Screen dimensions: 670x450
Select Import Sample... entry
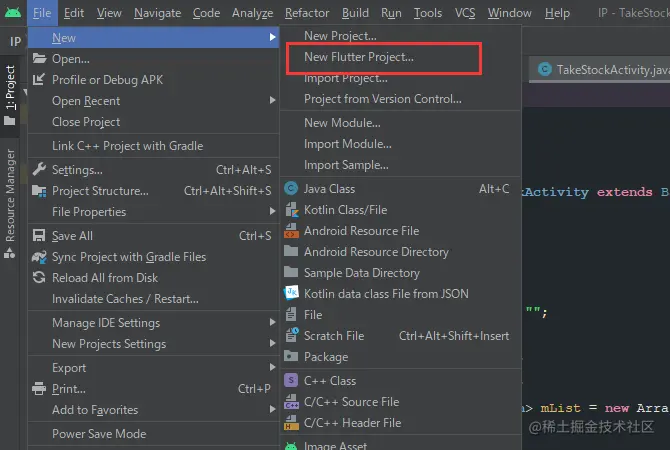[400, 165]
